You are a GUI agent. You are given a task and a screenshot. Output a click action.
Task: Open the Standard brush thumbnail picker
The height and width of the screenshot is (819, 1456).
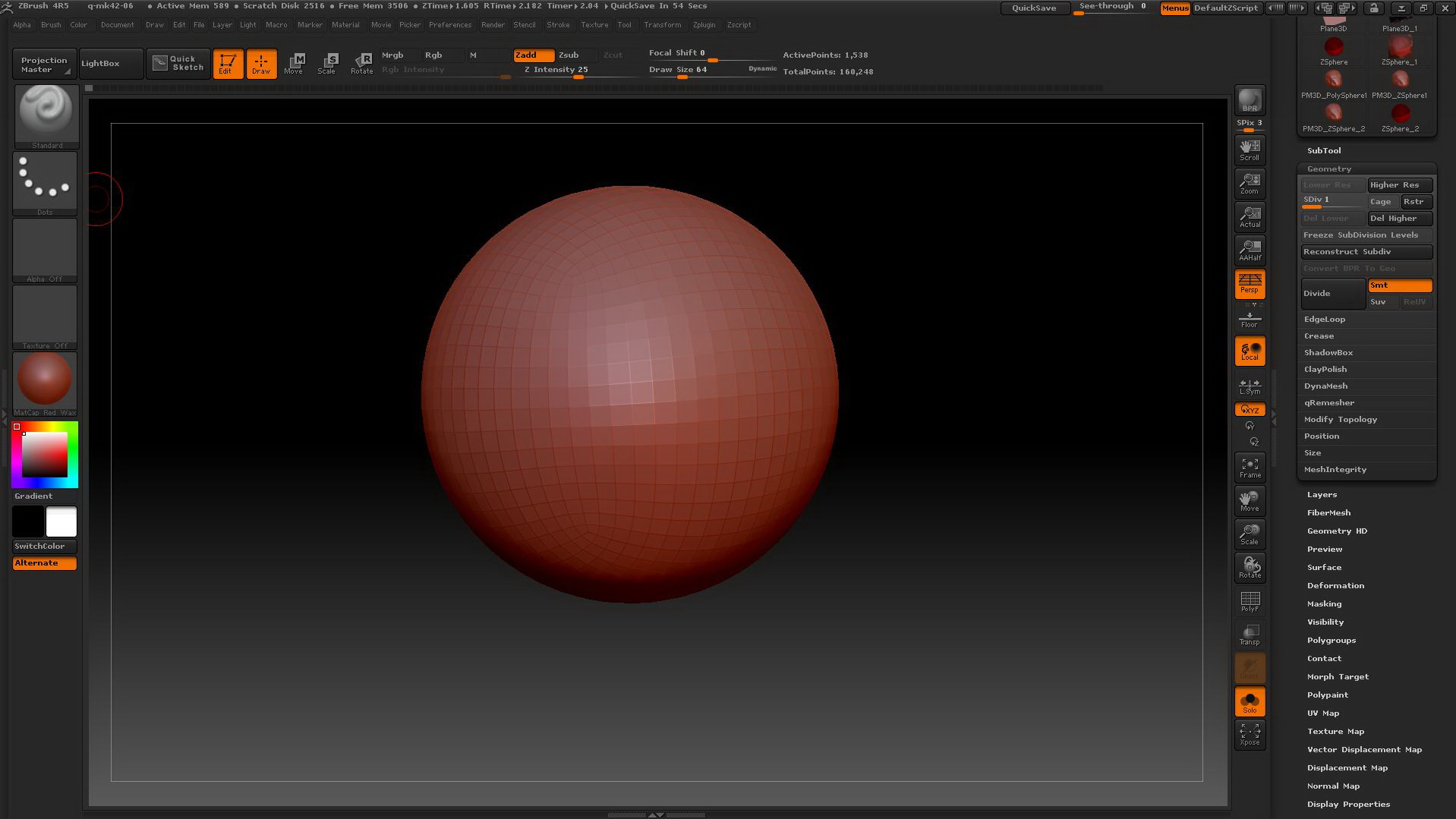pos(46,116)
